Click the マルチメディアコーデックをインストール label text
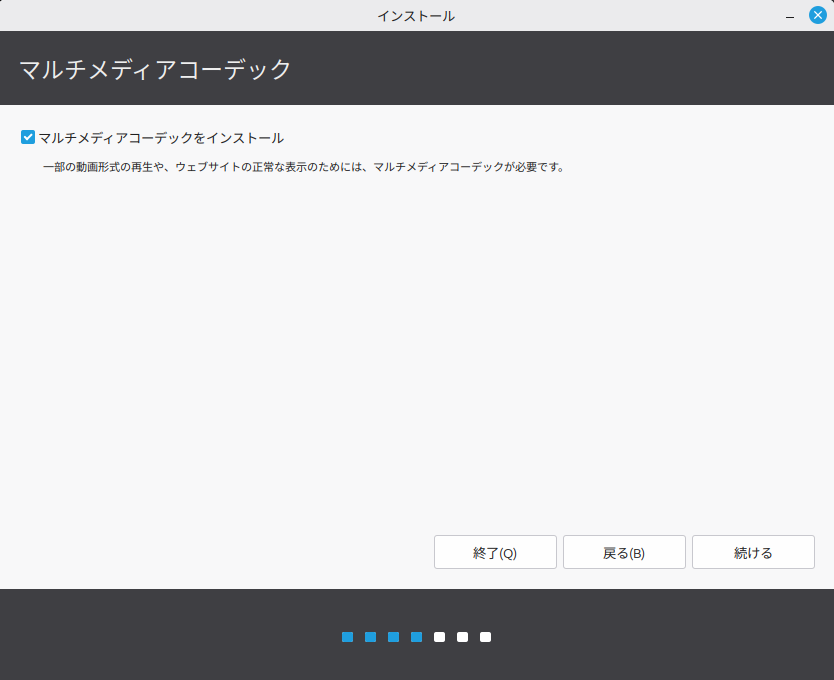Screen dimensions: 834x680 coord(160,138)
